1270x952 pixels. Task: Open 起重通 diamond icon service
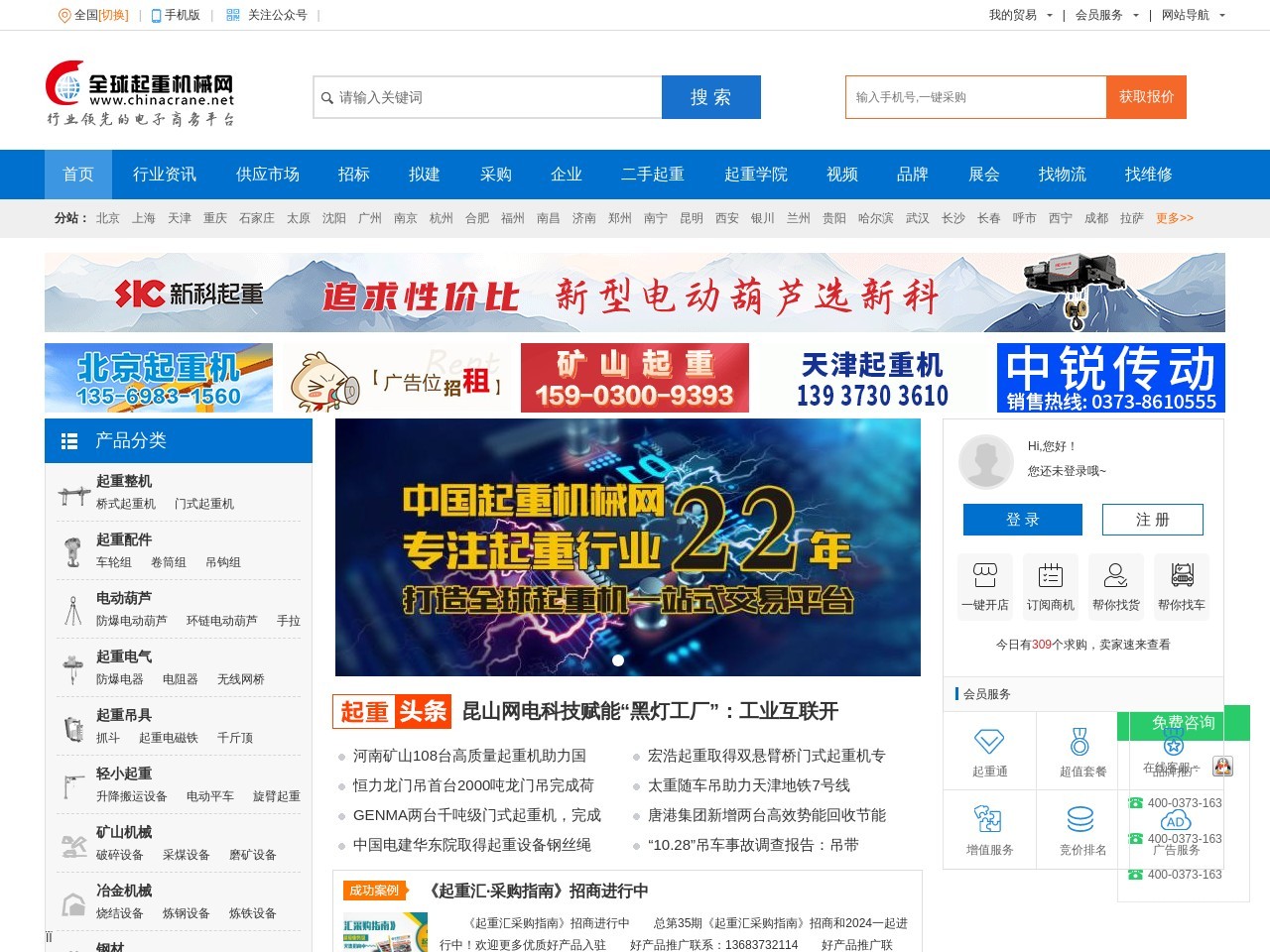pyautogui.click(x=989, y=741)
